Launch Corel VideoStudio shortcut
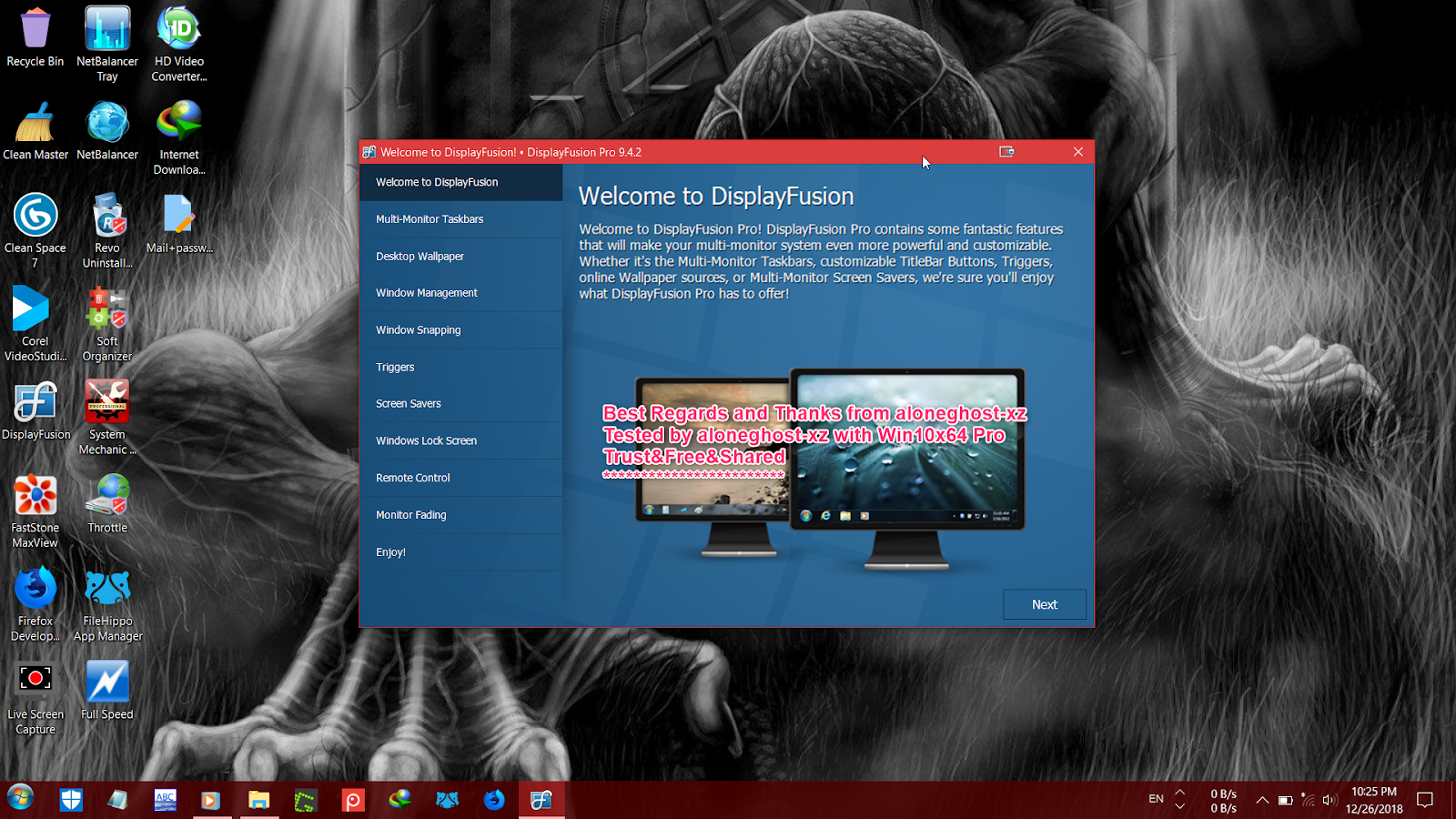This screenshot has width=1456, height=819. click(35, 324)
